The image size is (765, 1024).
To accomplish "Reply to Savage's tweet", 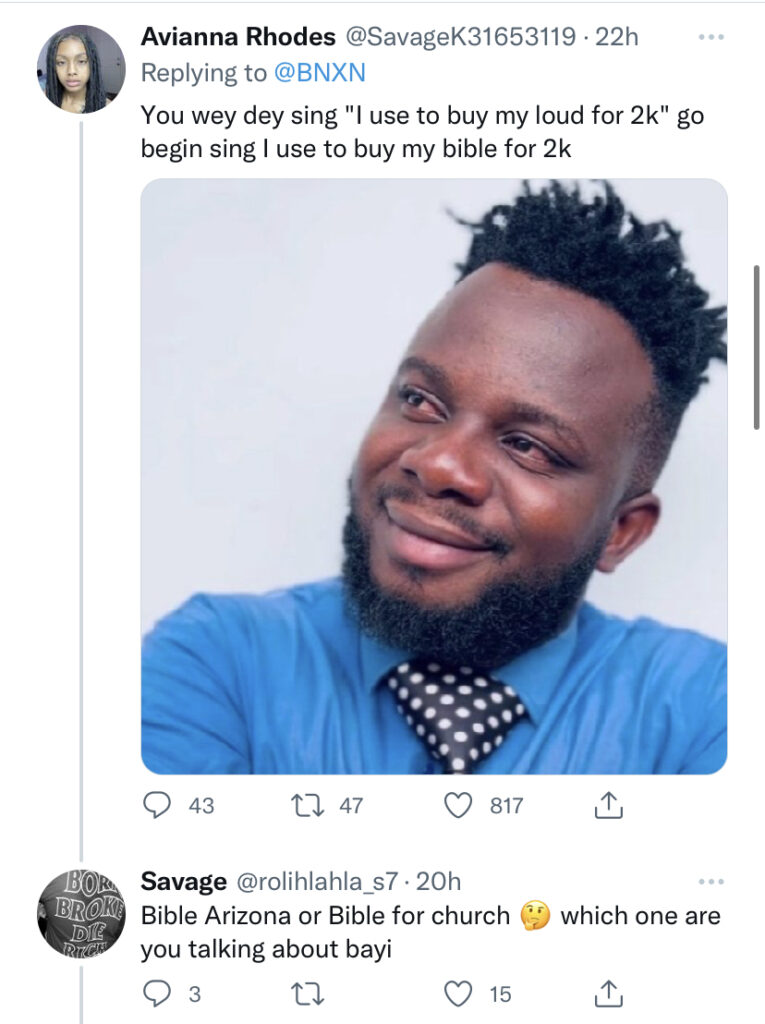I will 156,993.
